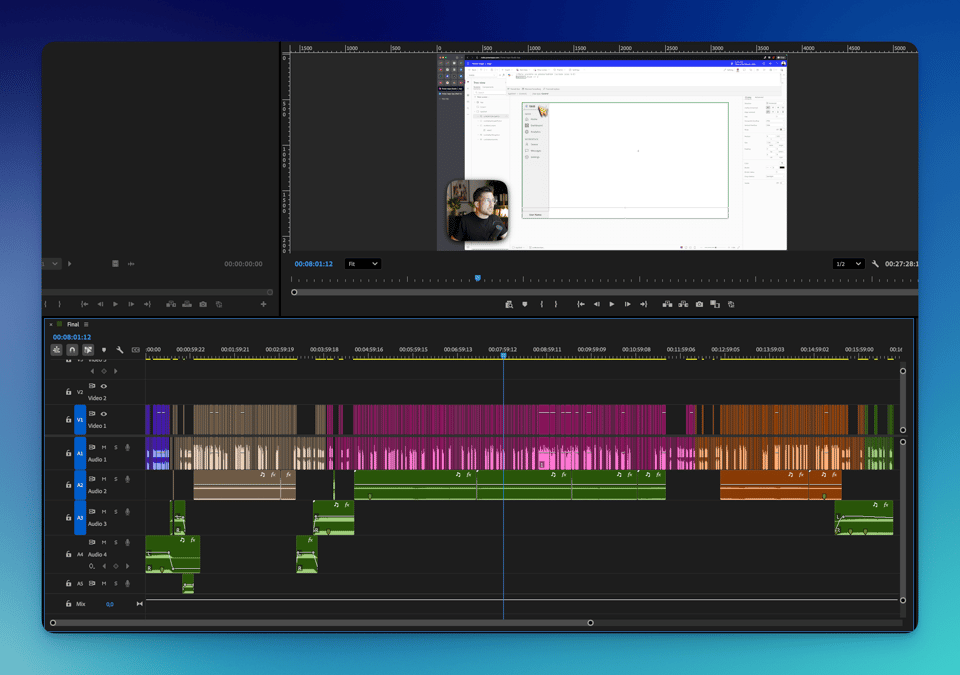The image size is (960, 675).
Task: Click the Program monitor playhead marker
Action: 478,279
